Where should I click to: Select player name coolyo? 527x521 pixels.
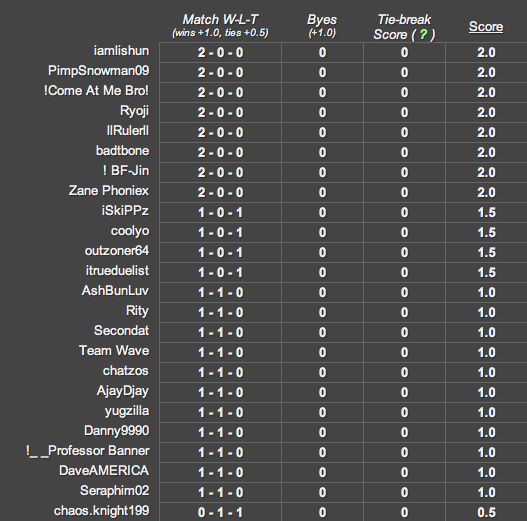[x=130, y=232]
